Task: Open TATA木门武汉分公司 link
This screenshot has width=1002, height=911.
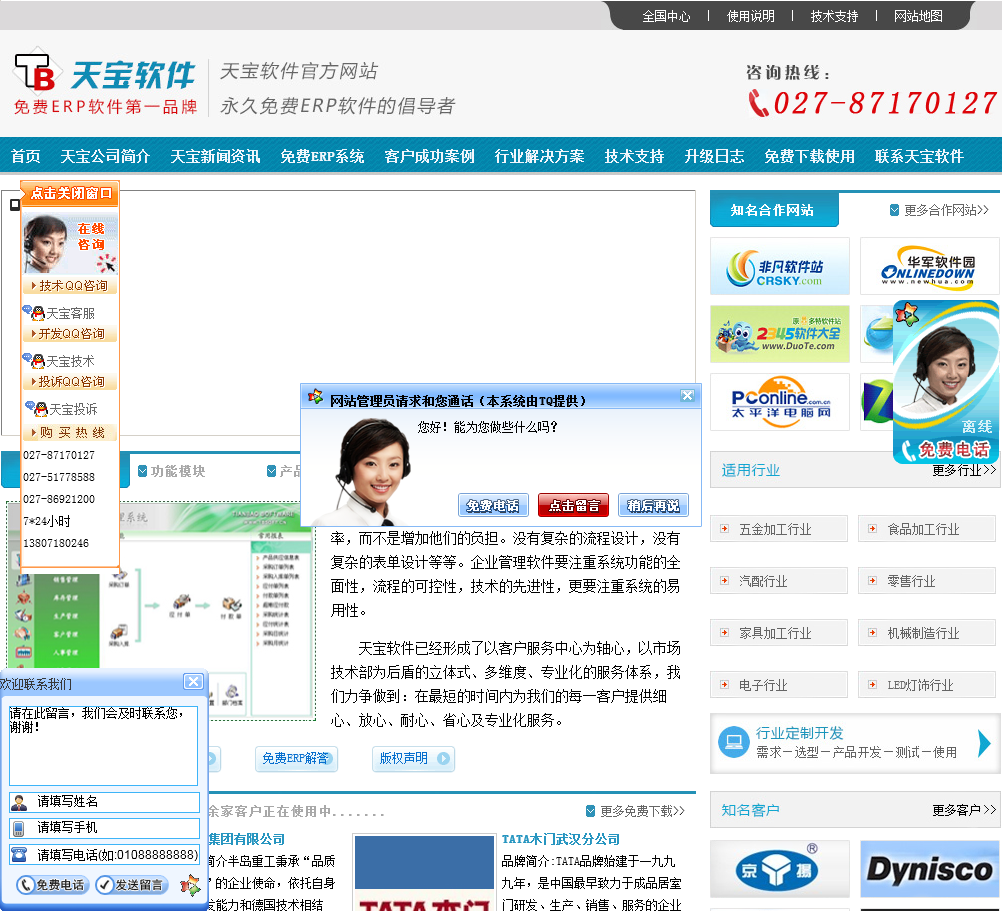Action: pos(560,839)
